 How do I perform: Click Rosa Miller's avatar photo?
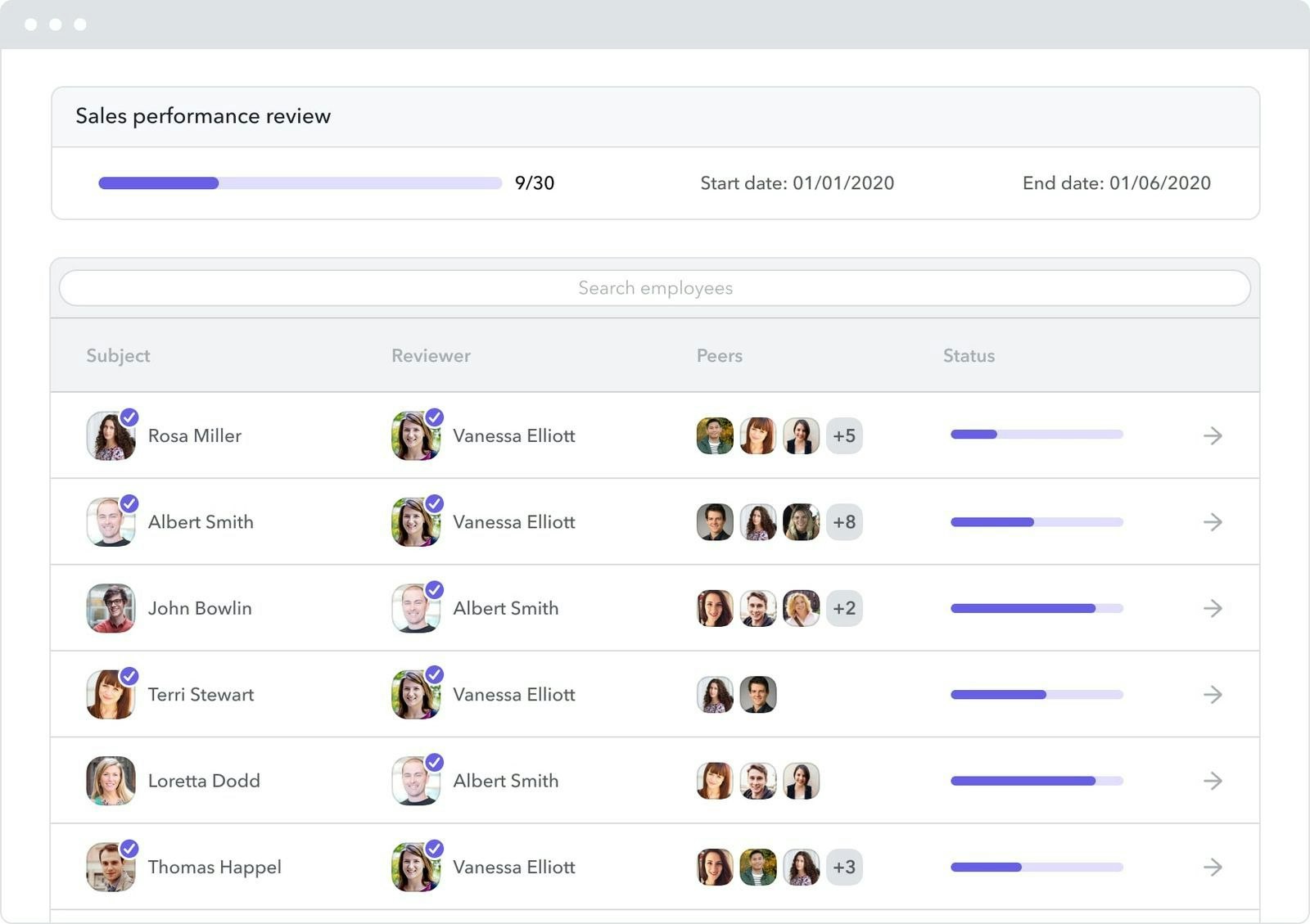tap(110, 437)
